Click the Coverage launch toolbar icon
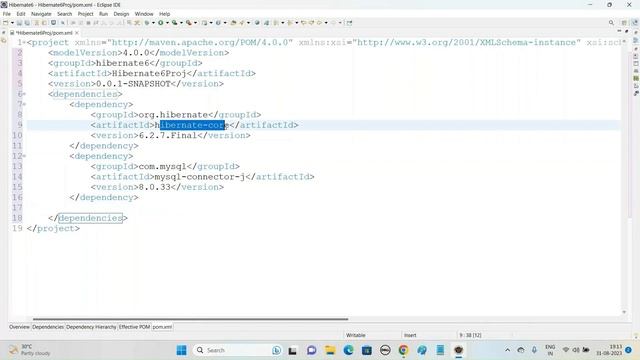 (x=175, y=23)
